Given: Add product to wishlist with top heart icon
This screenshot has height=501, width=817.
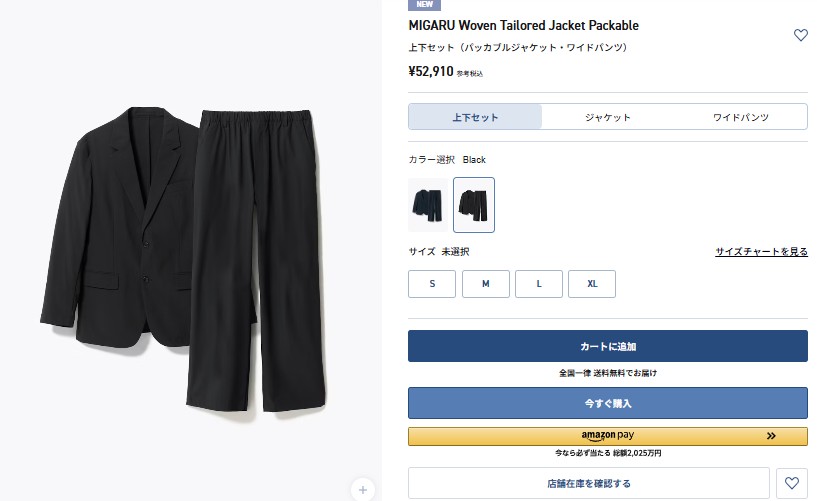Looking at the screenshot, I should [800, 35].
